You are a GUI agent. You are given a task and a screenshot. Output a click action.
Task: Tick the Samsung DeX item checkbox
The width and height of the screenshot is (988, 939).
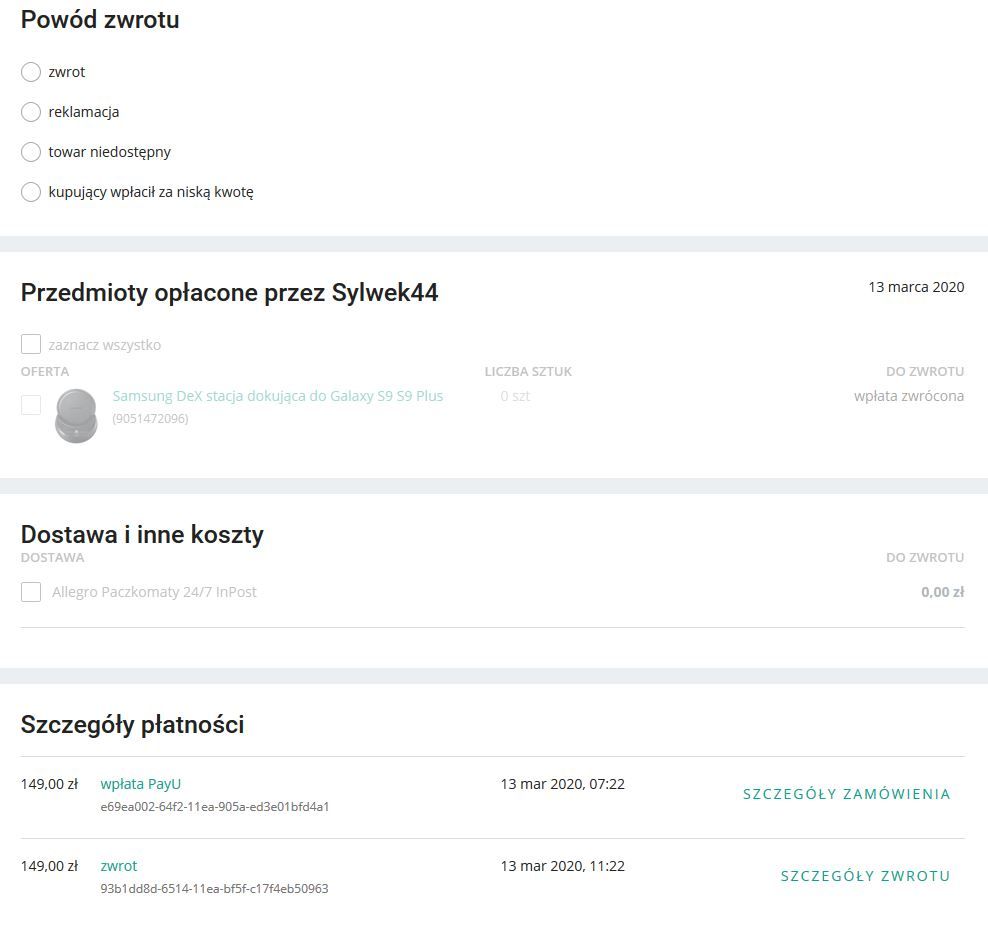pyautogui.click(x=31, y=404)
